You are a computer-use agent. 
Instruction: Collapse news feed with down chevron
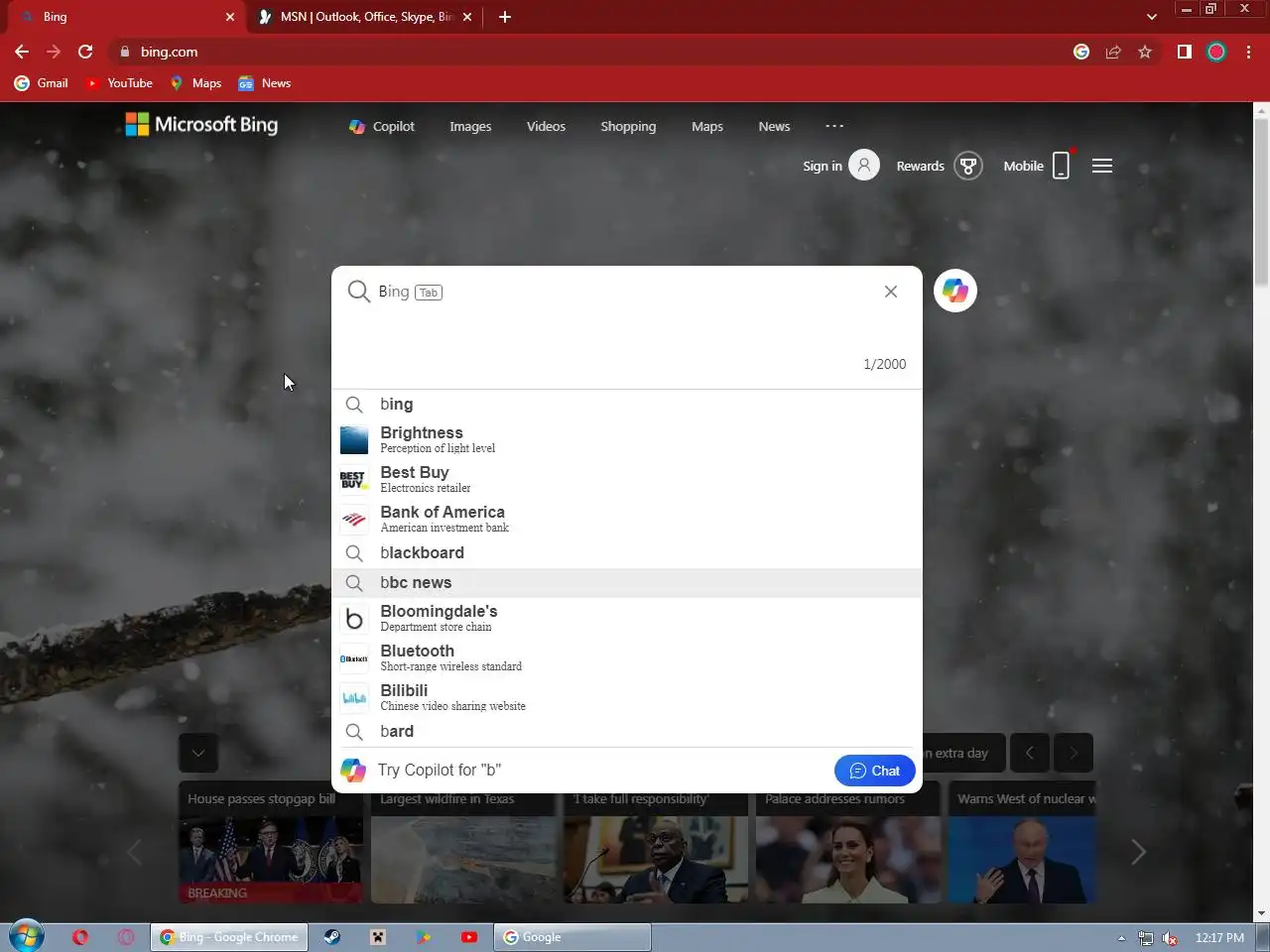(x=198, y=753)
